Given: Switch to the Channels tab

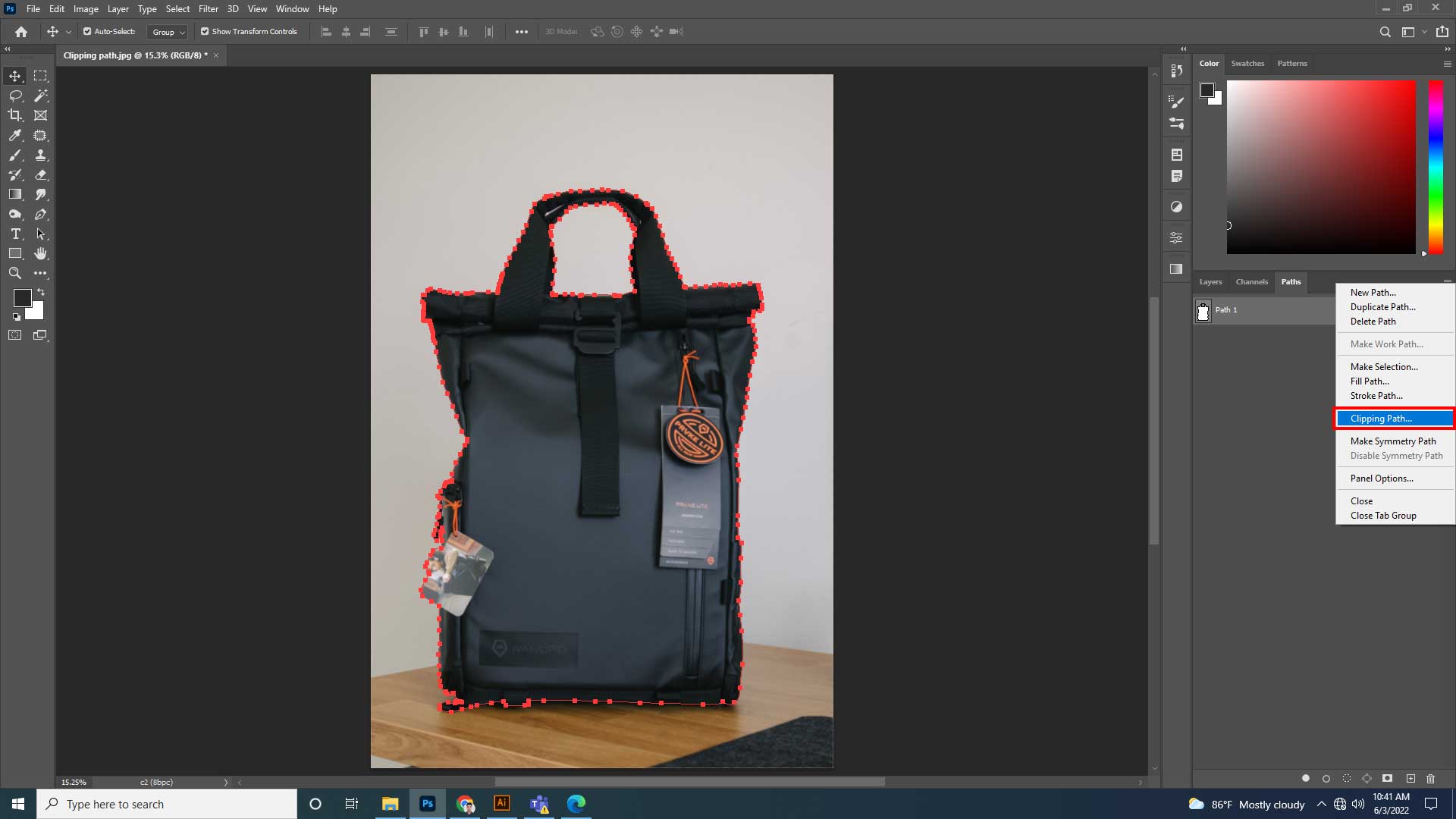Looking at the screenshot, I should [1252, 281].
